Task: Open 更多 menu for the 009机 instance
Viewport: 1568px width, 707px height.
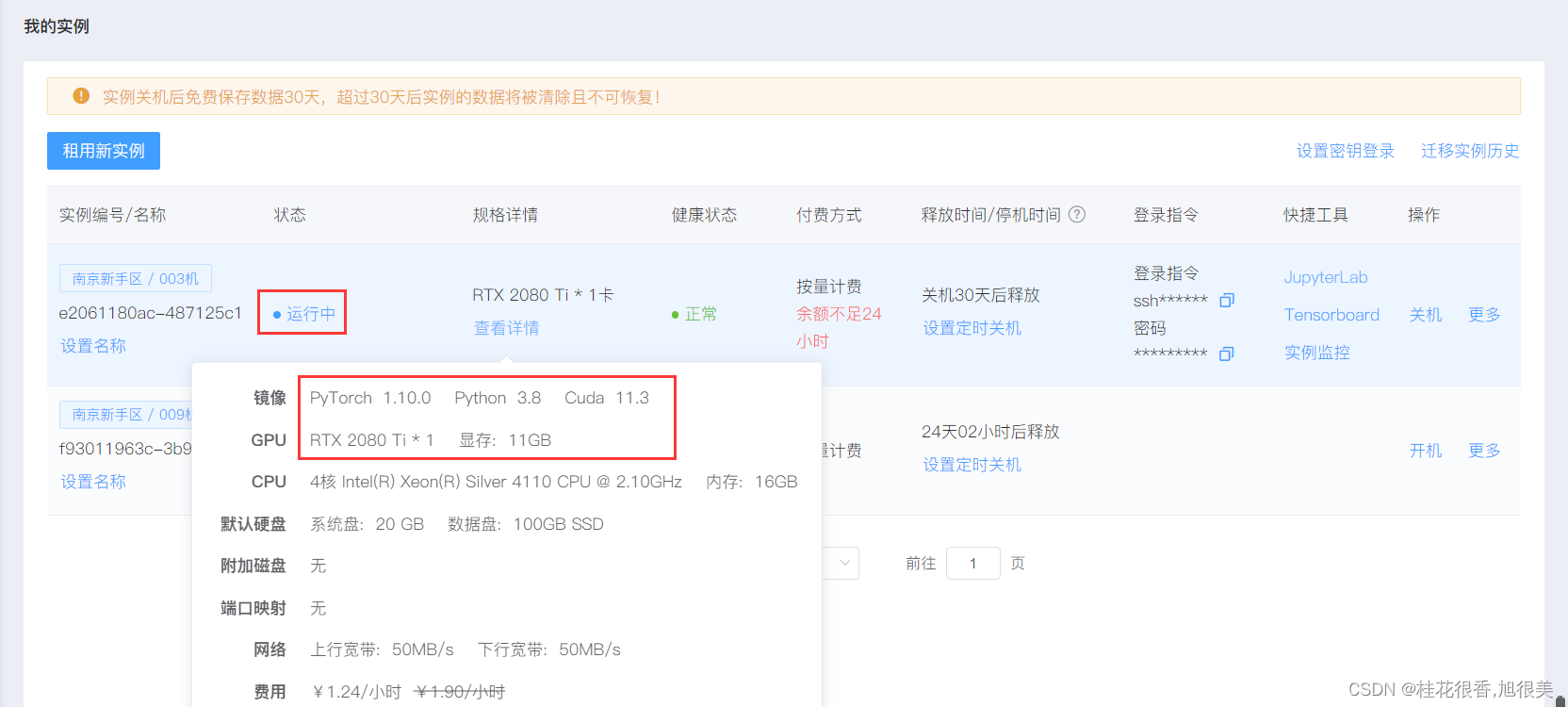Action: point(1484,451)
